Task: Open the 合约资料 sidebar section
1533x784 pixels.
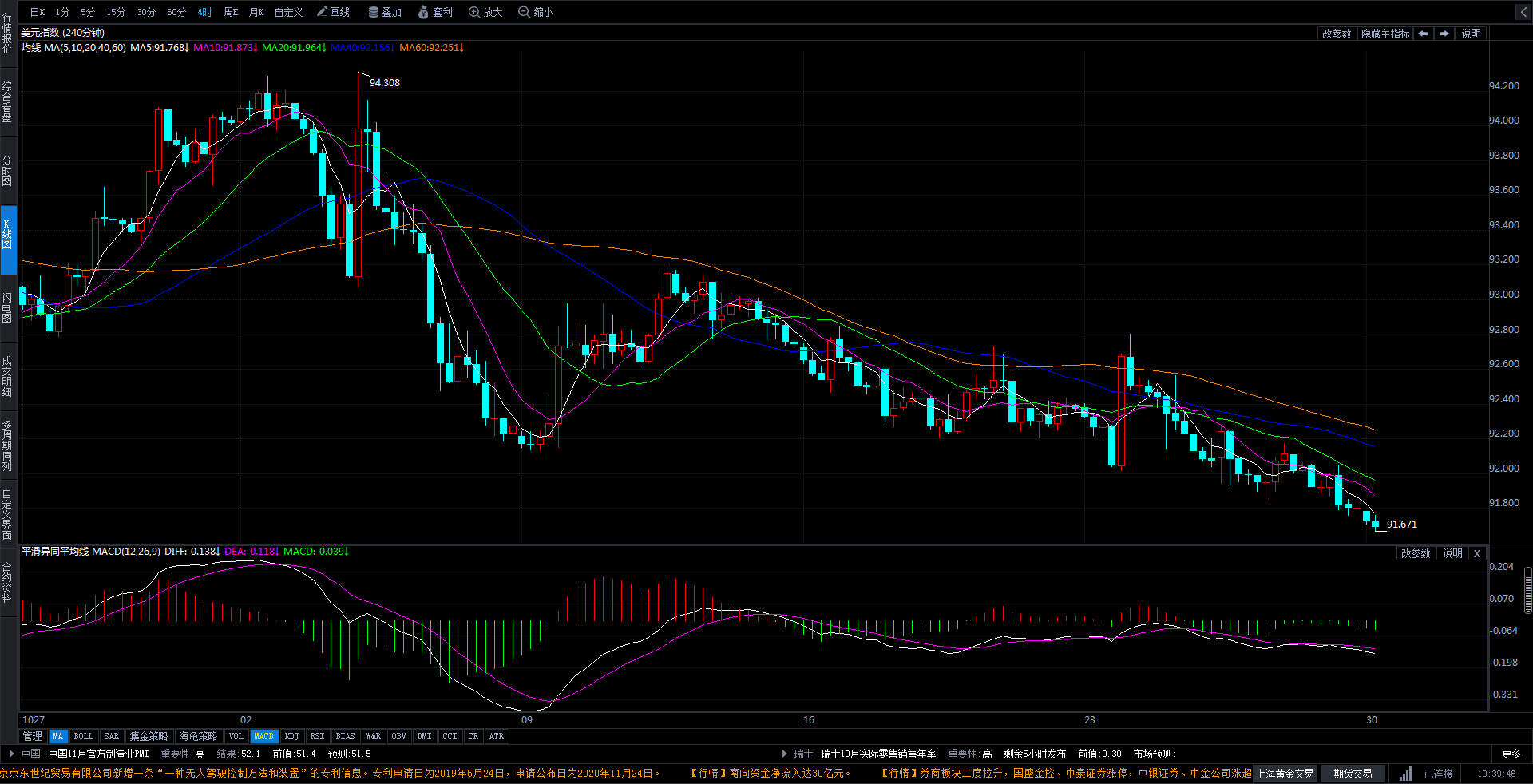Action: (7, 582)
